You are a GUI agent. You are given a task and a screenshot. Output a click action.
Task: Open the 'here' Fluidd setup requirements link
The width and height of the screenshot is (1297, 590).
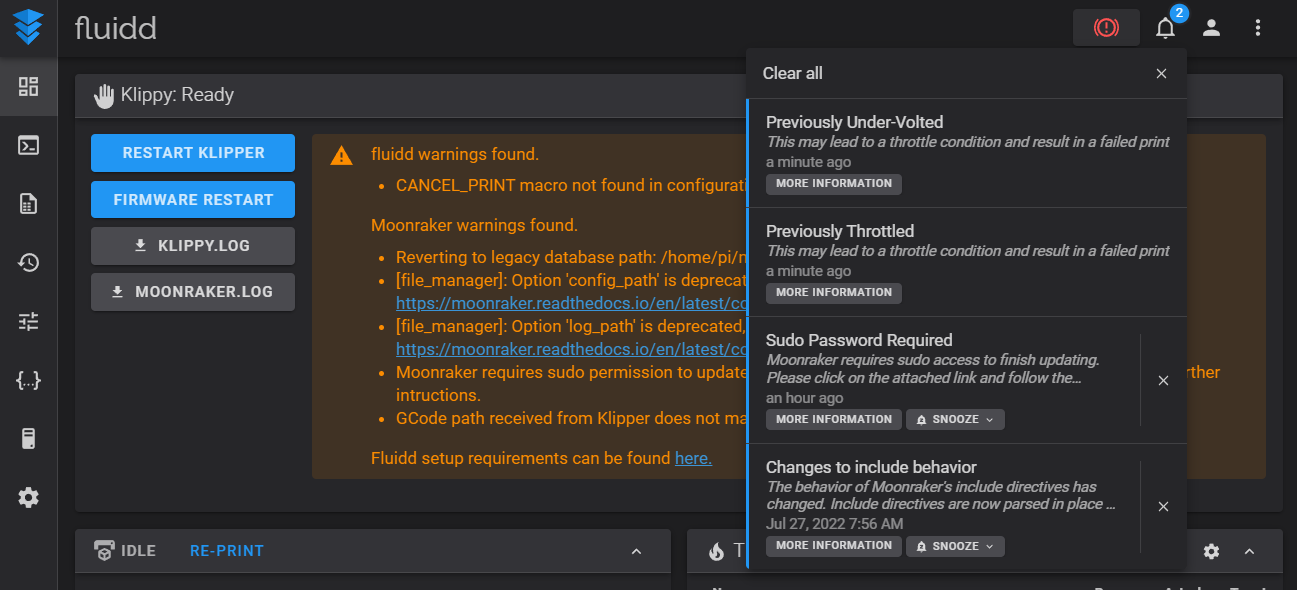(693, 458)
